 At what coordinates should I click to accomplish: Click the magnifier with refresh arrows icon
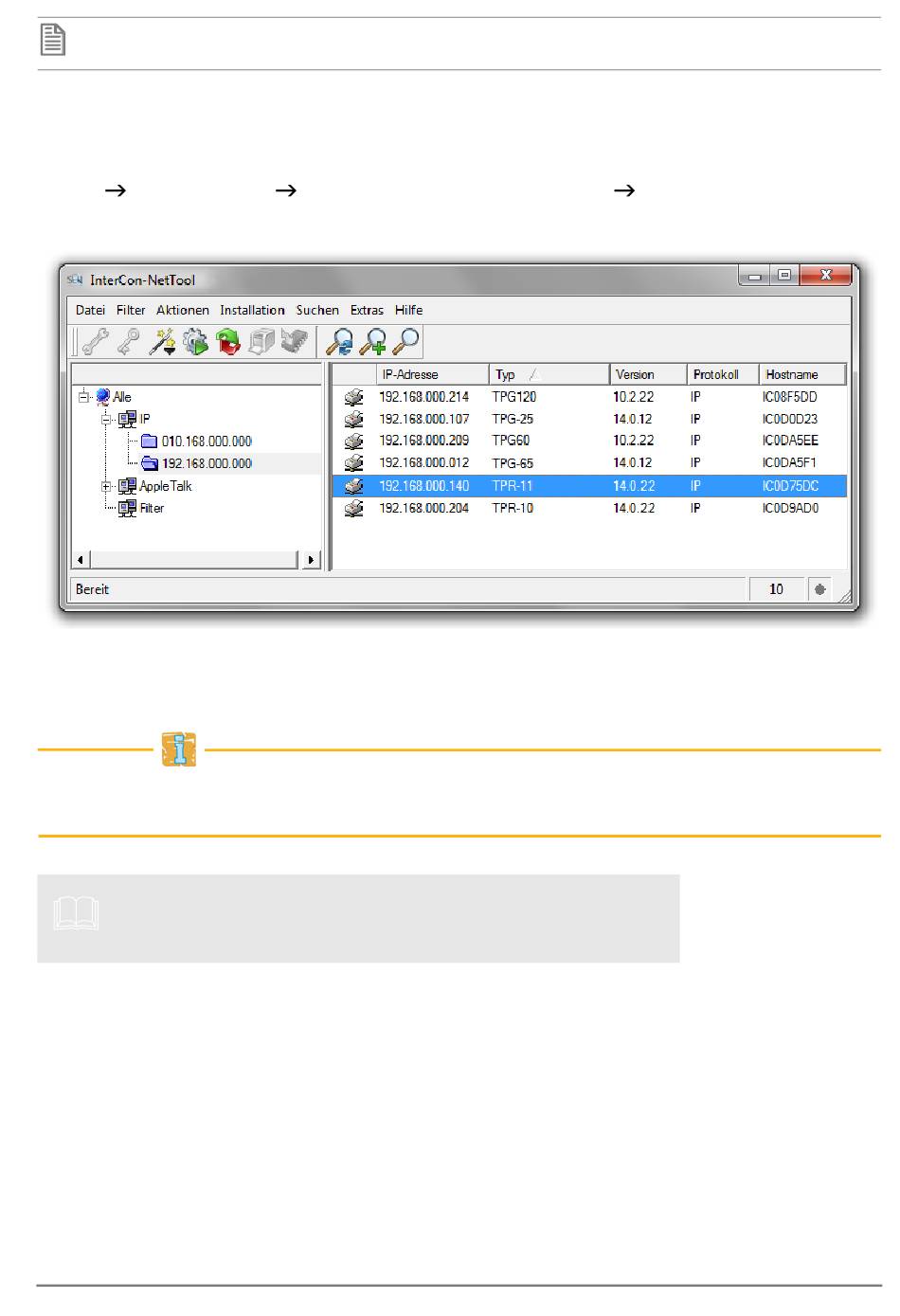click(x=339, y=341)
